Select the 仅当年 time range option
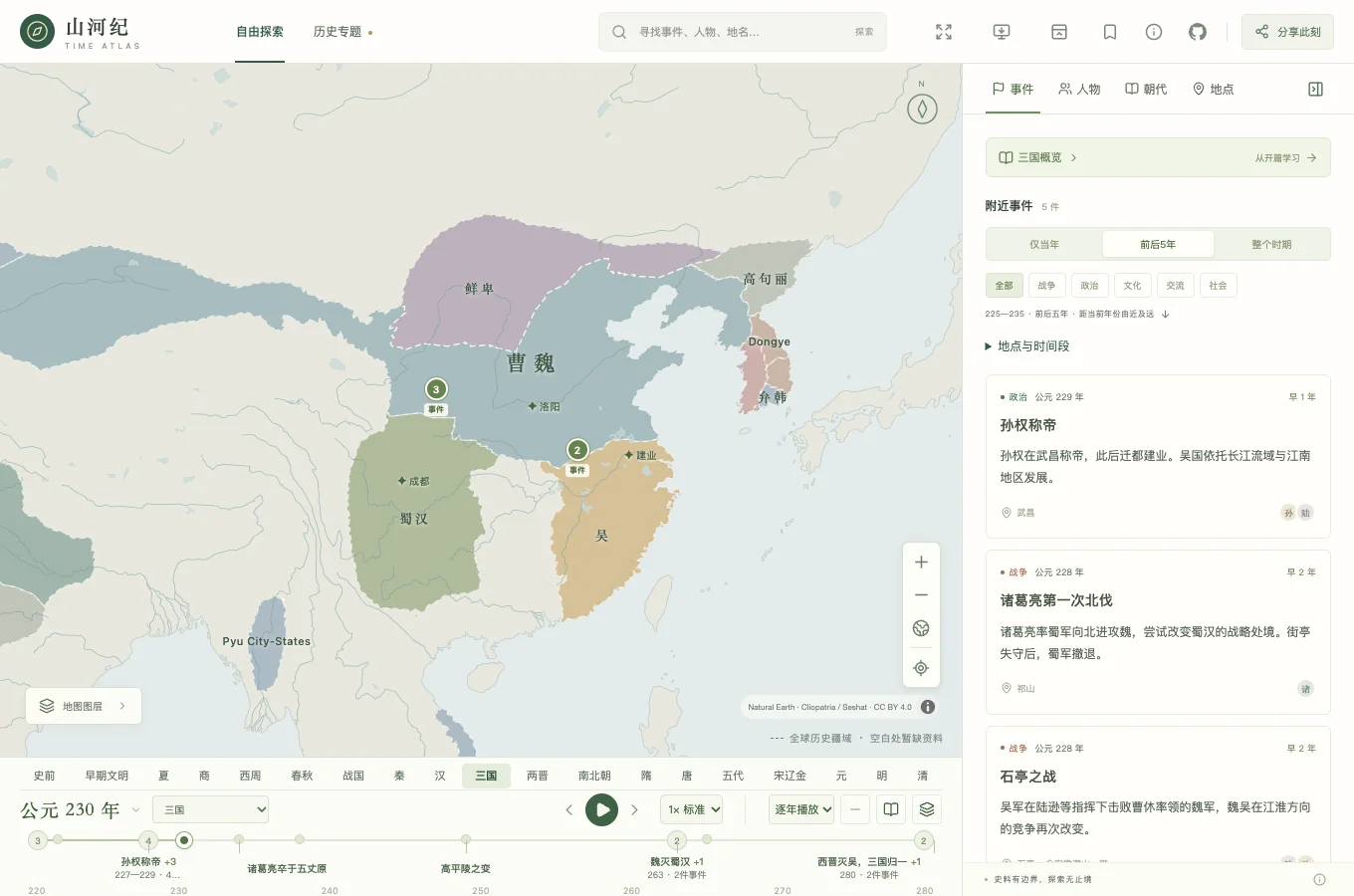Image resolution: width=1354 pixels, height=896 pixels. tap(1044, 244)
